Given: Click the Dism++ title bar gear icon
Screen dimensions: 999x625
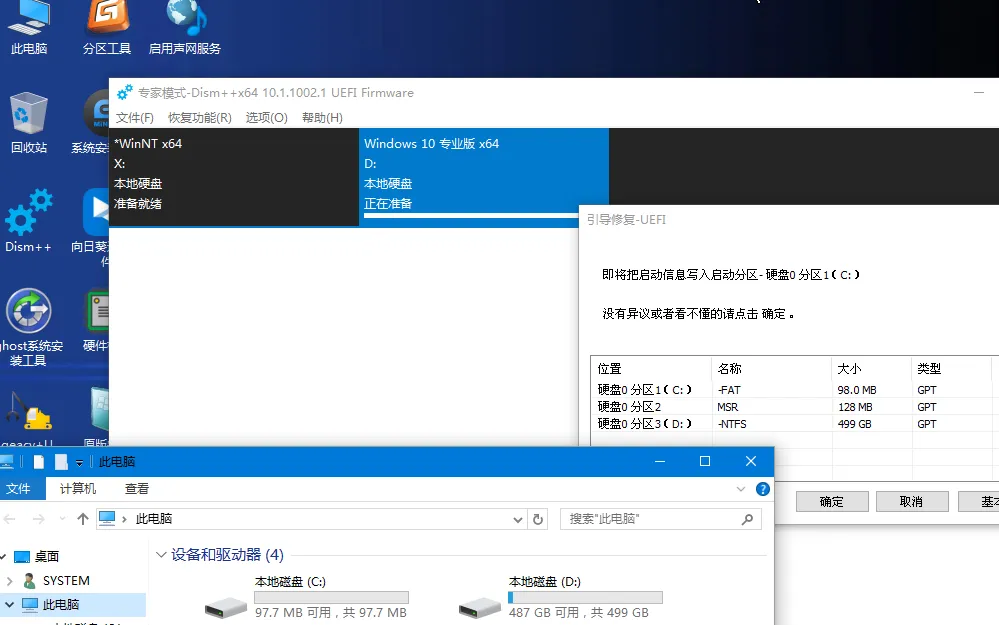Looking at the screenshot, I should [x=124, y=92].
